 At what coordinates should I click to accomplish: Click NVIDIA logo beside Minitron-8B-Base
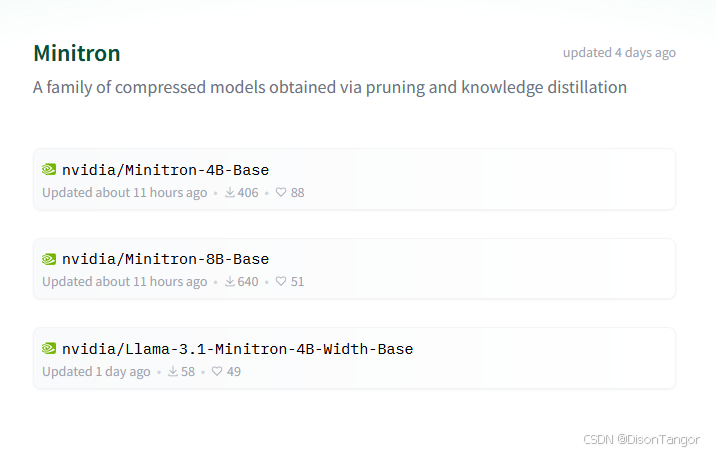pos(49,259)
